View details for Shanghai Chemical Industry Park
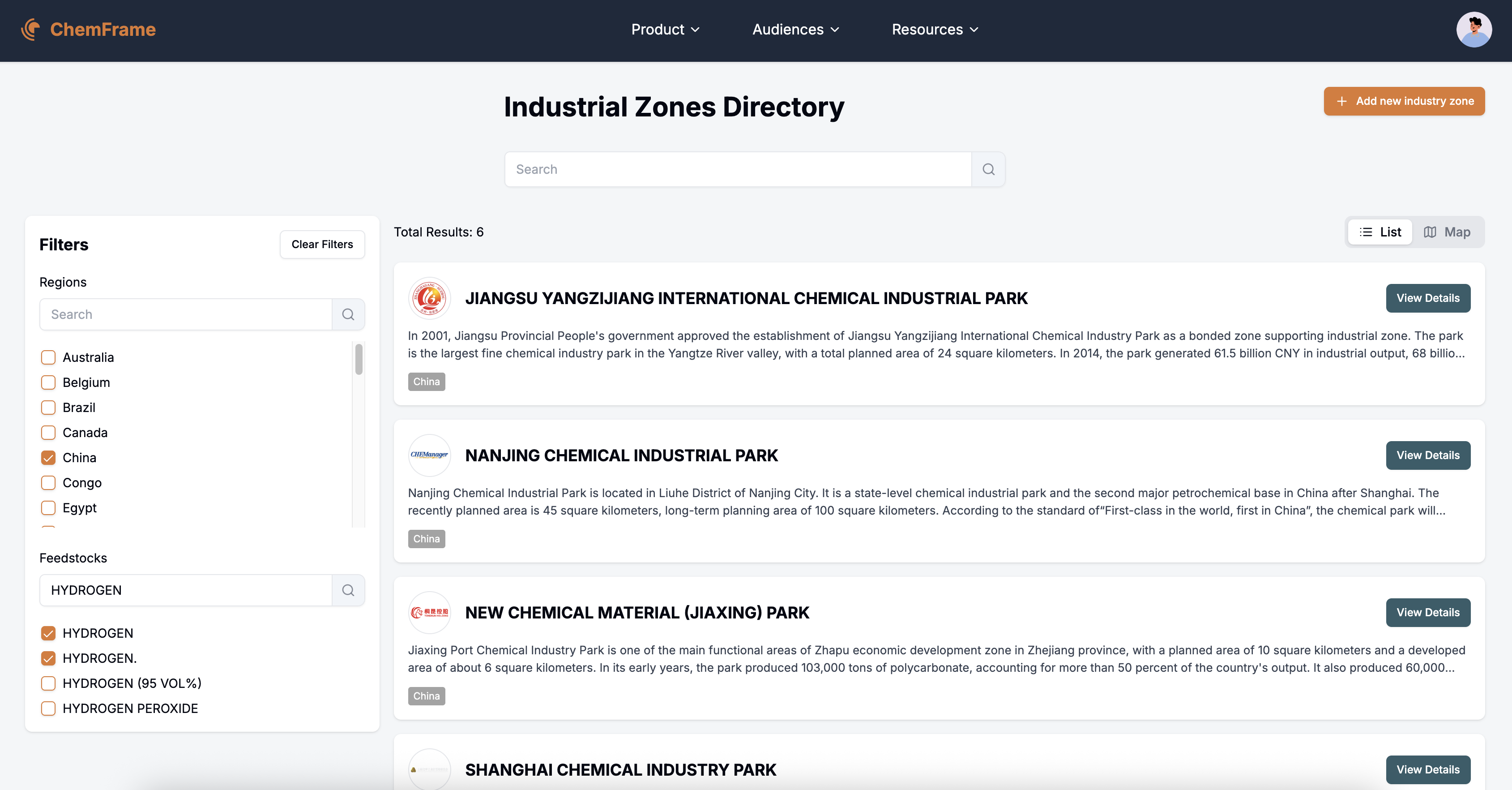 tap(1428, 769)
